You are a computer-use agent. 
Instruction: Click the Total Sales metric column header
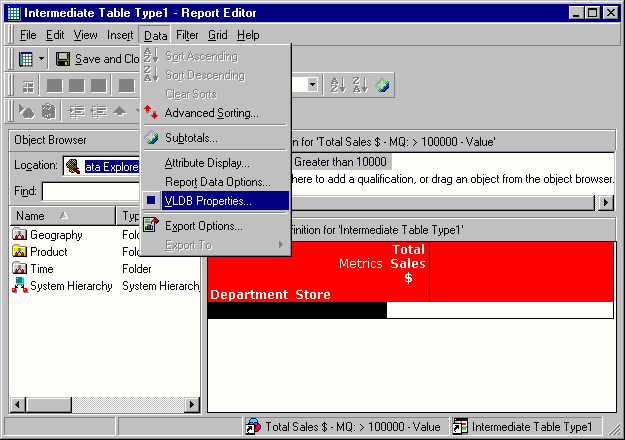[x=408, y=263]
